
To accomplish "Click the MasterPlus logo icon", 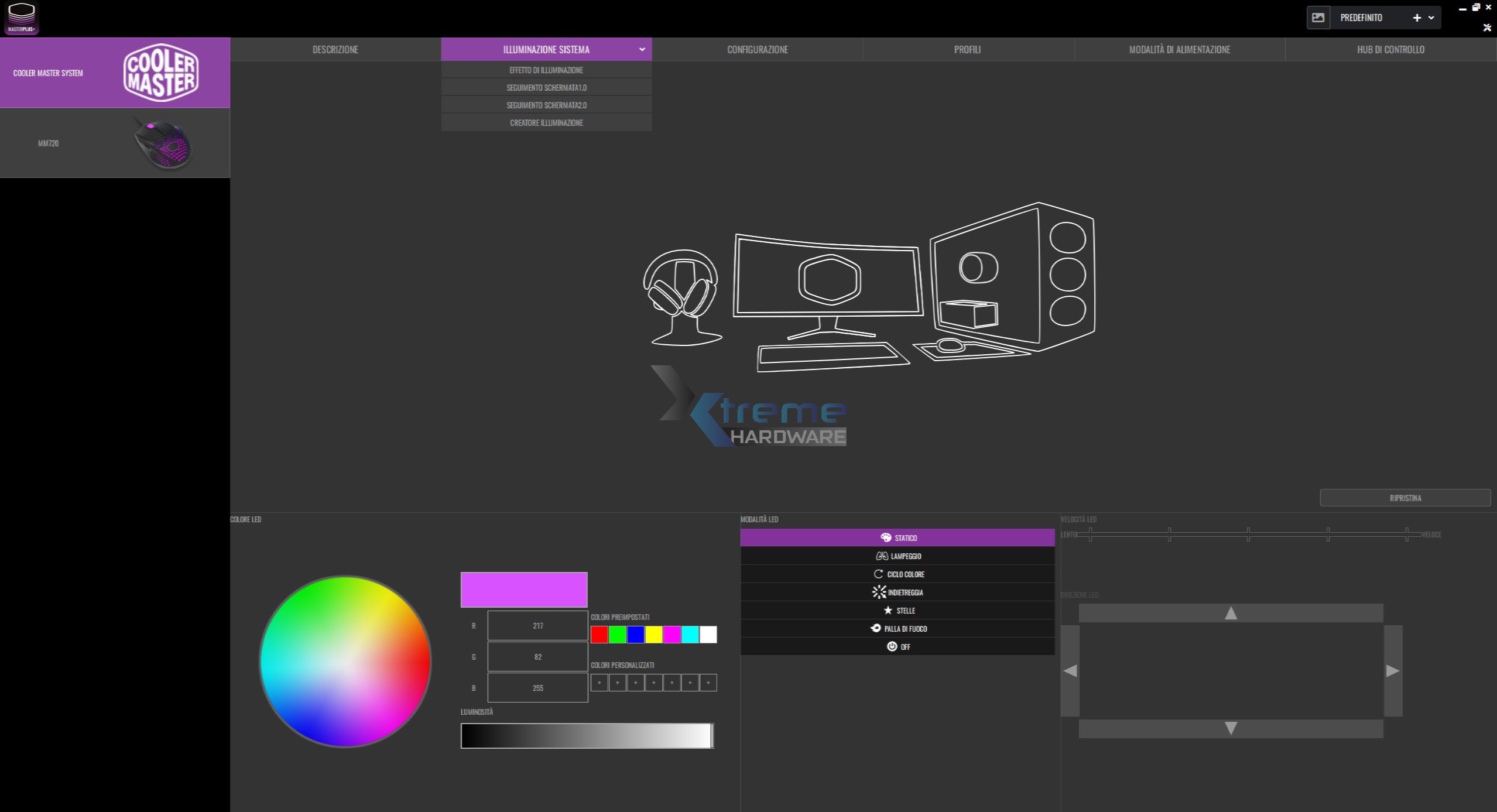I will tap(21, 18).
